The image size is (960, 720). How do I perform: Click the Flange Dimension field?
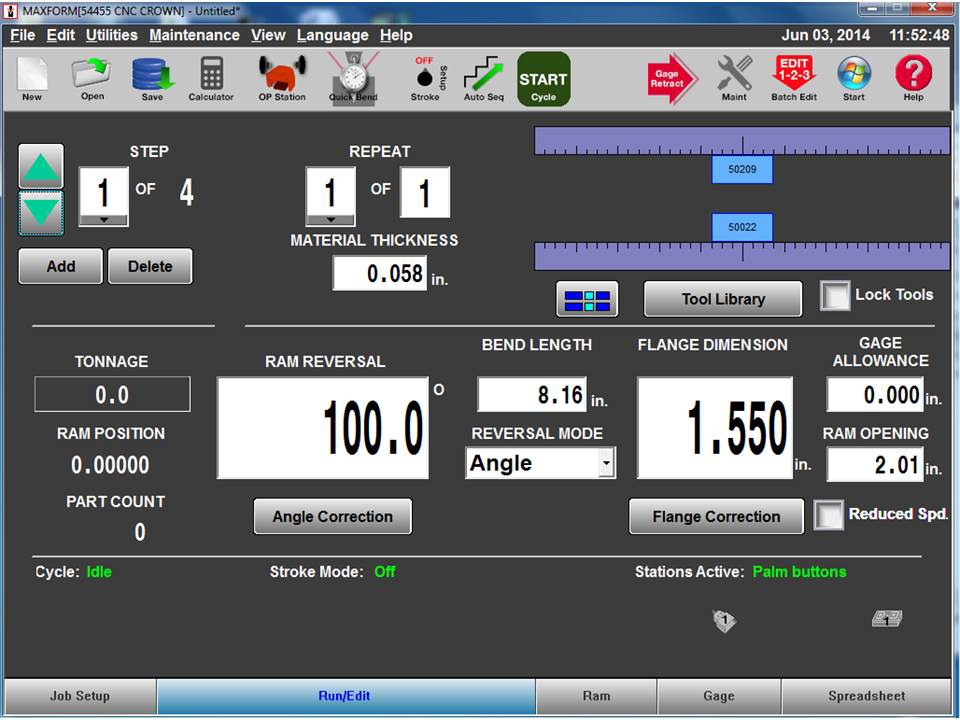point(715,428)
